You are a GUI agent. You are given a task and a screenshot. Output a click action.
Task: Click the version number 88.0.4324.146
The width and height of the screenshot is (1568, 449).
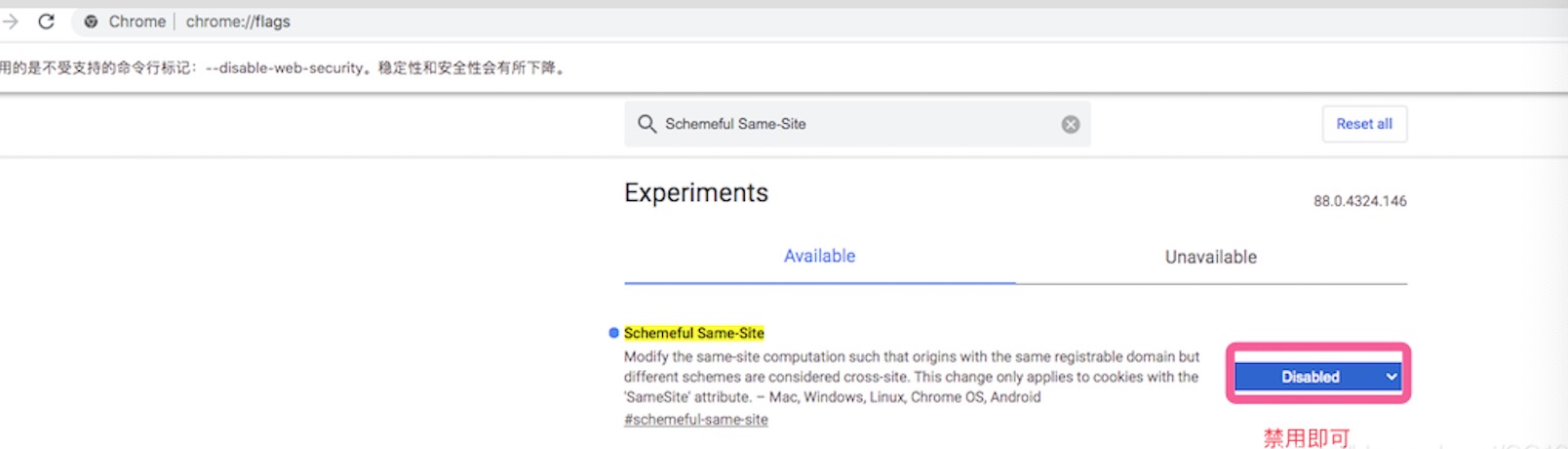coord(1359,201)
